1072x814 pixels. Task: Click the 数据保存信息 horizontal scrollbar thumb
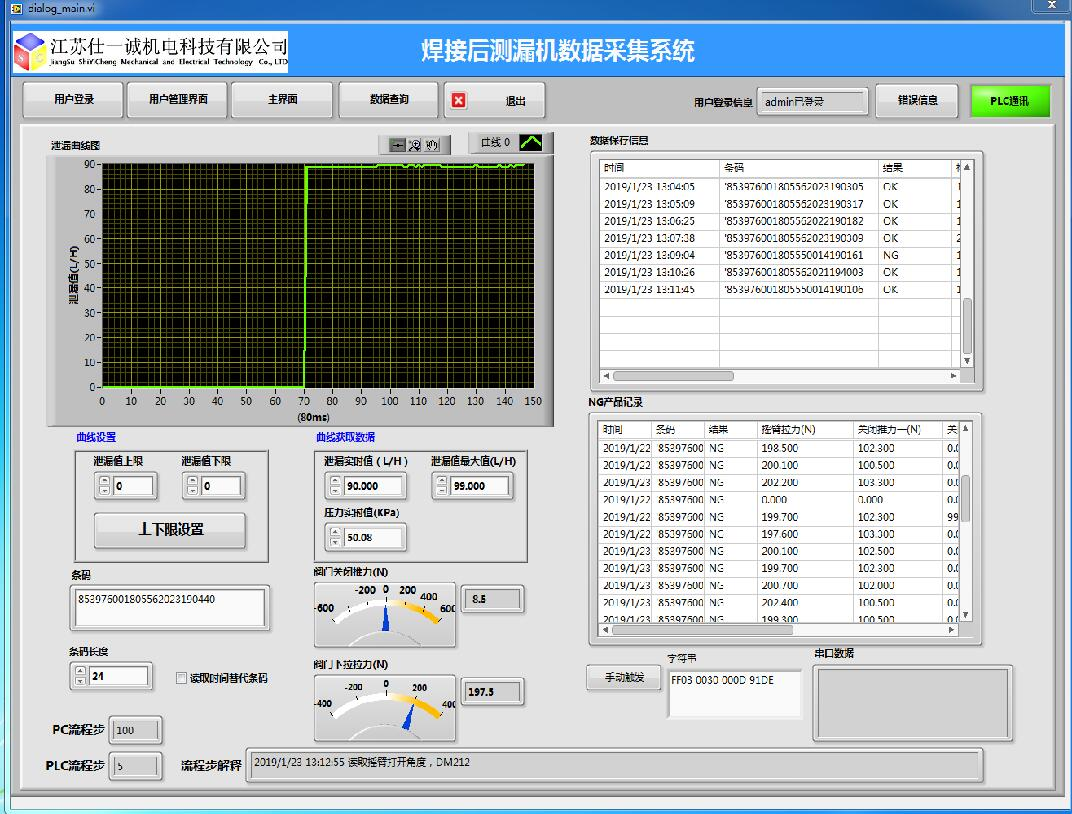(673, 376)
